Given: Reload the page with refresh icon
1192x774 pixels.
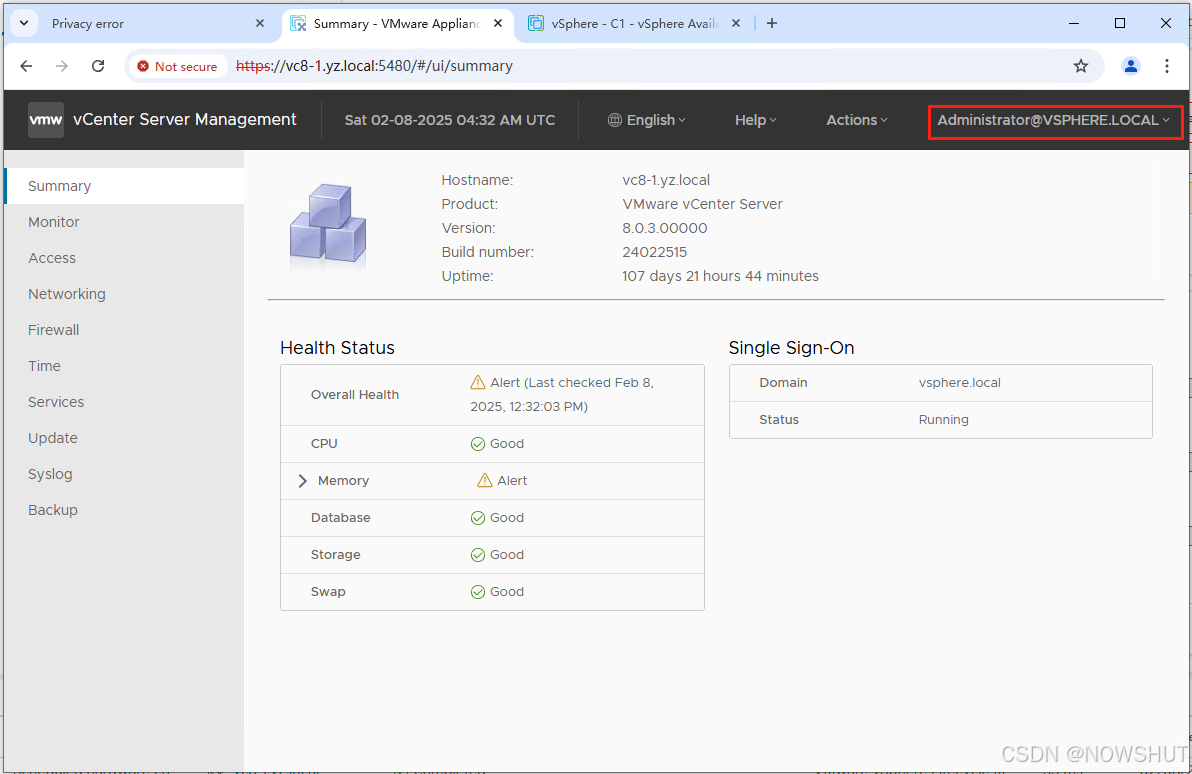Looking at the screenshot, I should (x=98, y=66).
